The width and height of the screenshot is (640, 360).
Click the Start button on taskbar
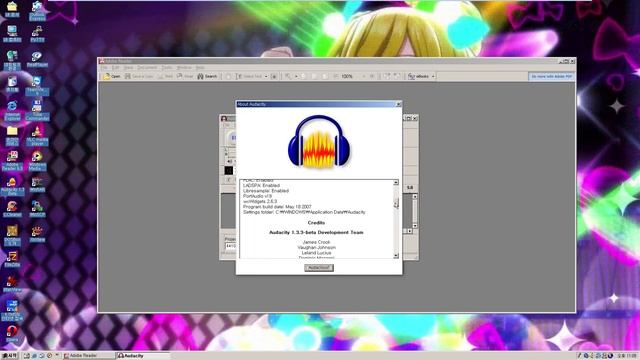tap(9, 356)
